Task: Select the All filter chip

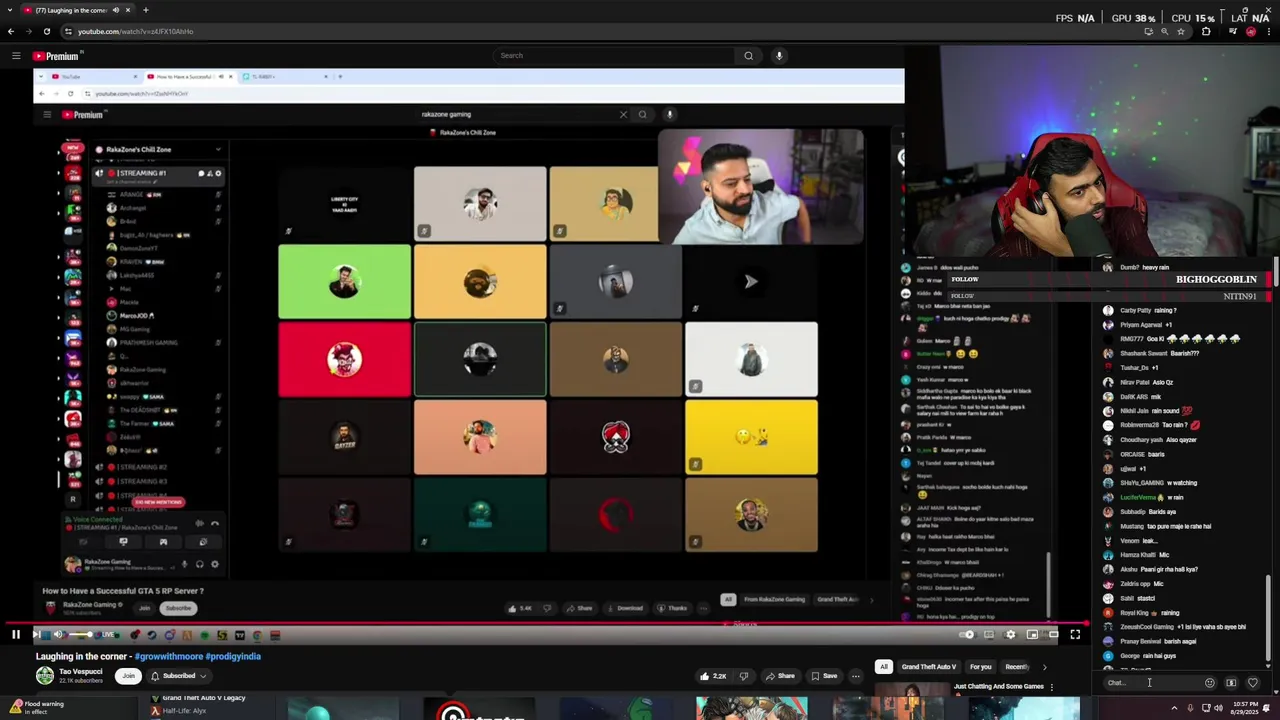Action: click(883, 667)
